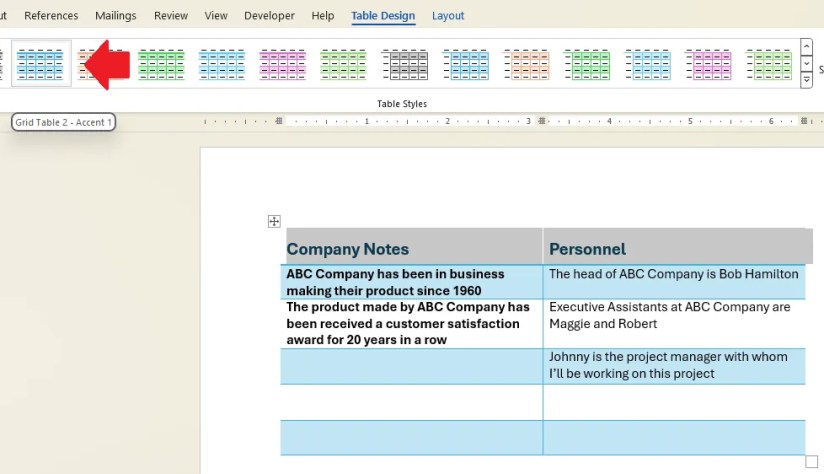824x474 pixels.
Task: Apply the pink grid table style
Action: click(283, 64)
